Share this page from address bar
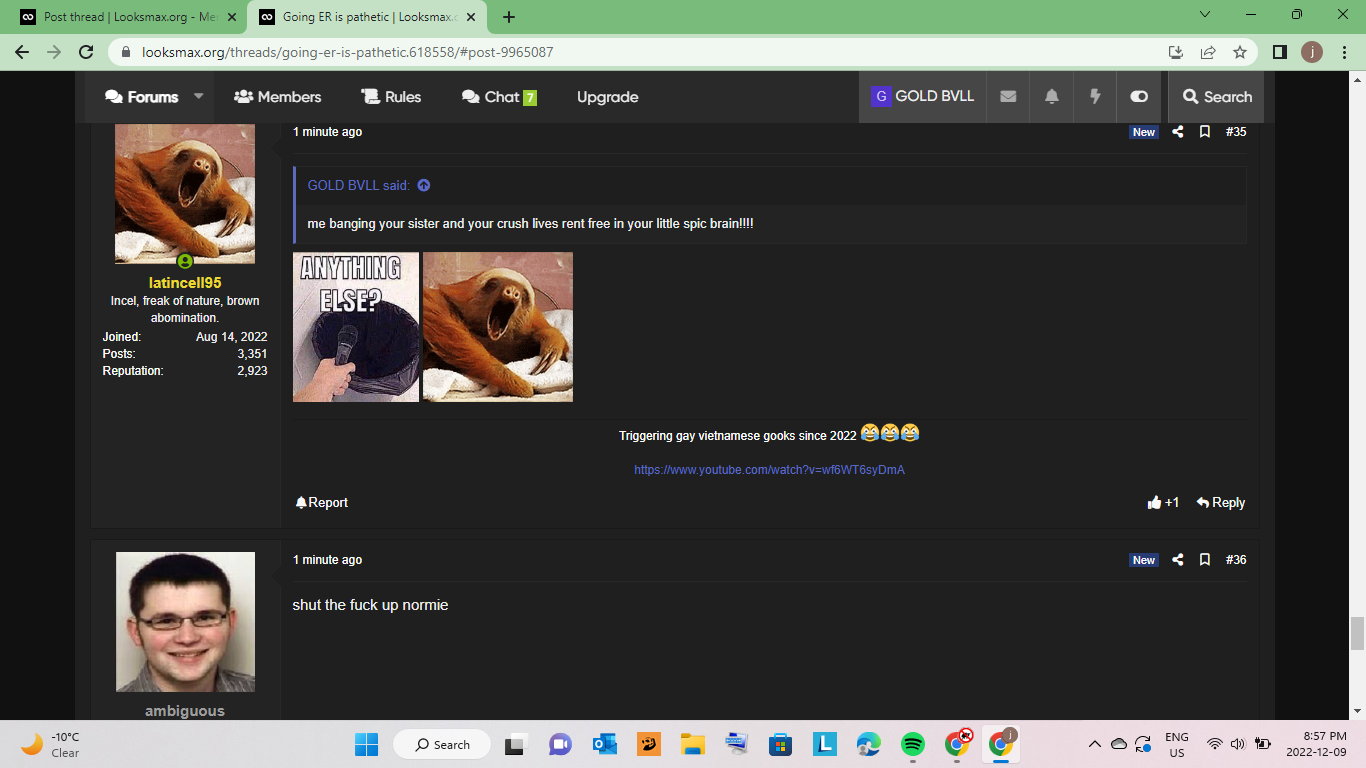 click(x=1208, y=52)
